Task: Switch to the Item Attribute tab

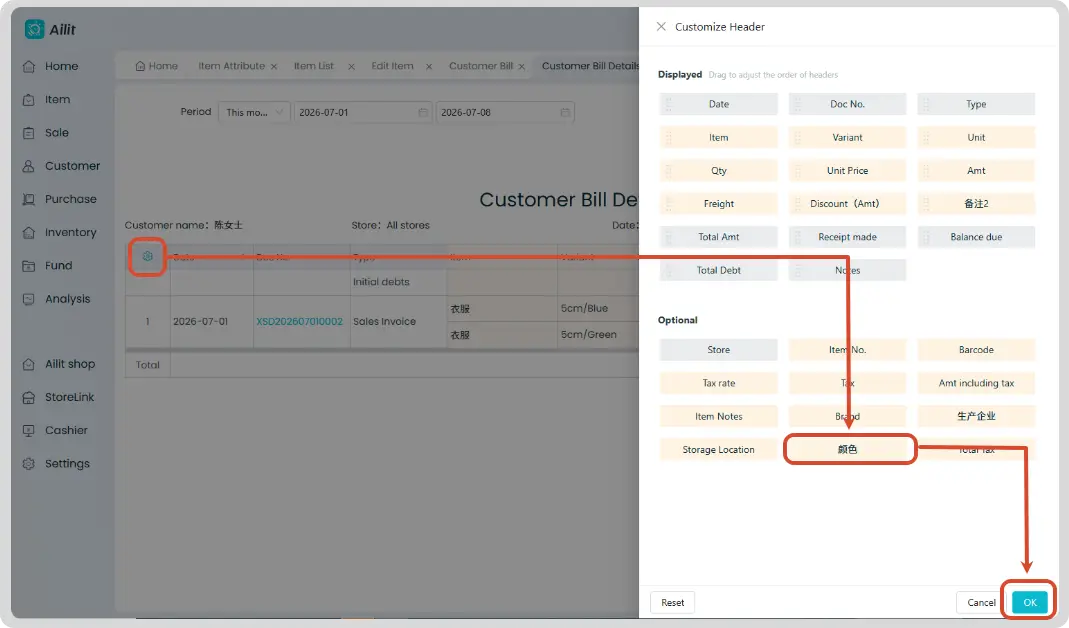Action: coord(231,66)
